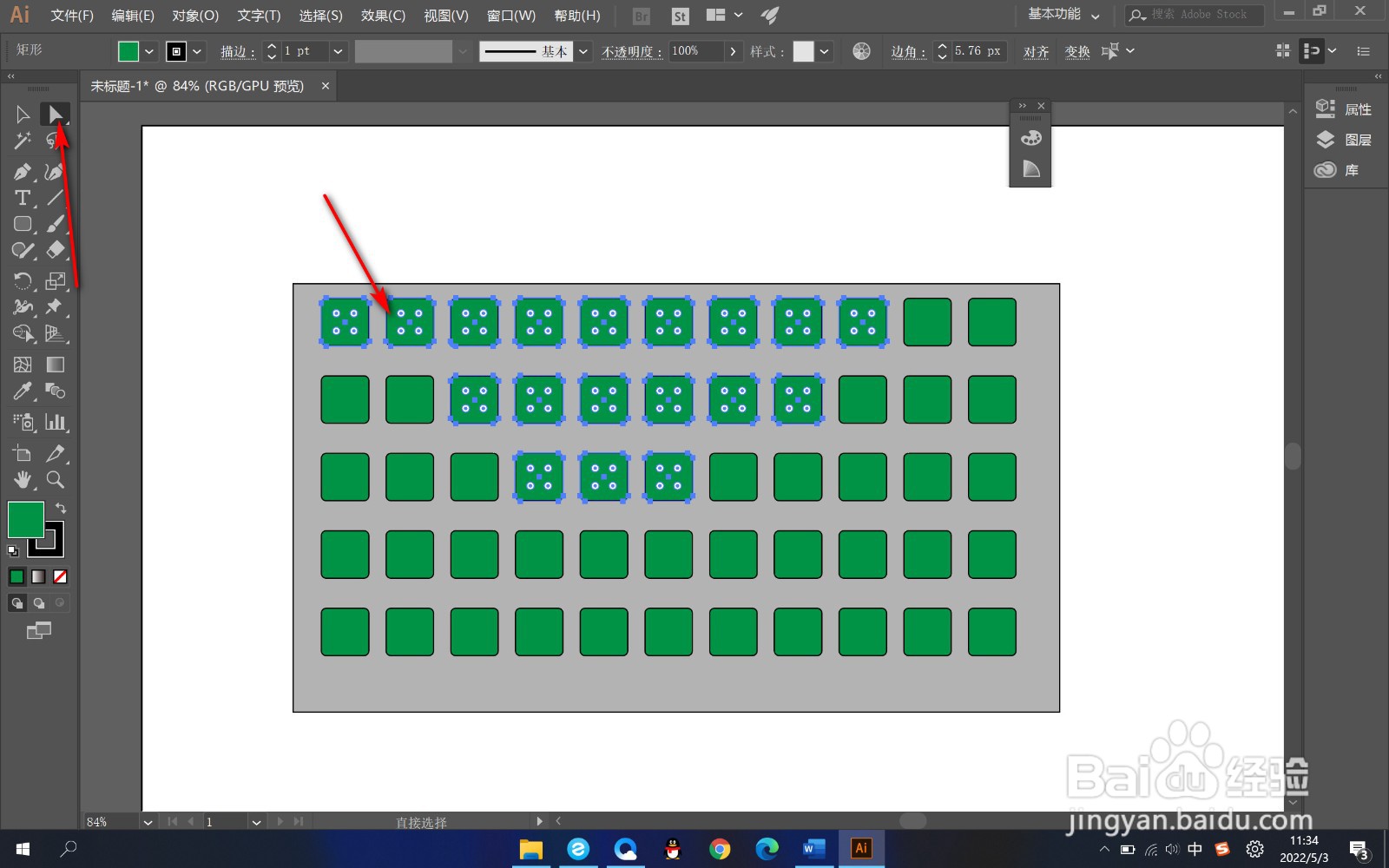This screenshot has width=1389, height=868.
Task: Select the Rotate tool
Action: click(x=23, y=280)
